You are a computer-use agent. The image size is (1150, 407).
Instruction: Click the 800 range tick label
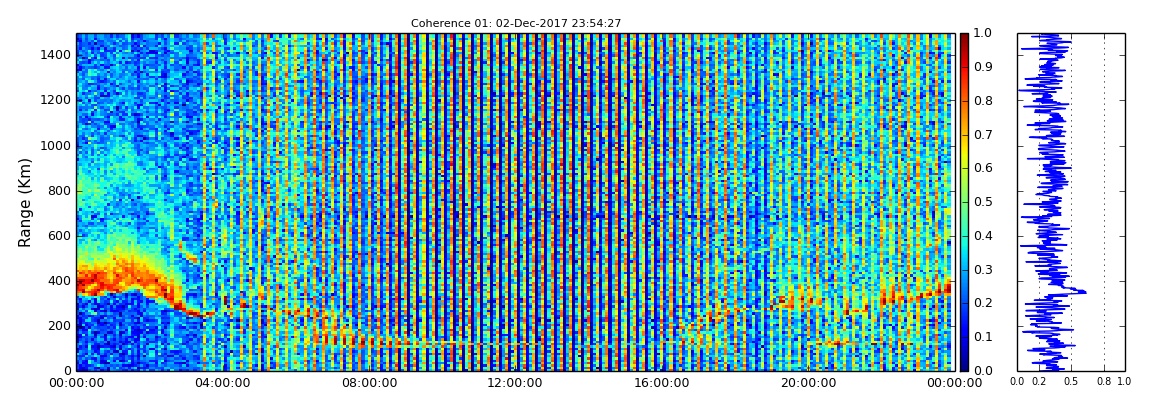(60, 191)
